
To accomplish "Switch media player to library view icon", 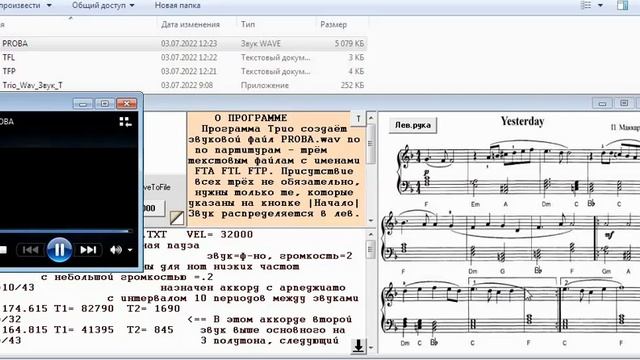I will pyautogui.click(x=125, y=122).
